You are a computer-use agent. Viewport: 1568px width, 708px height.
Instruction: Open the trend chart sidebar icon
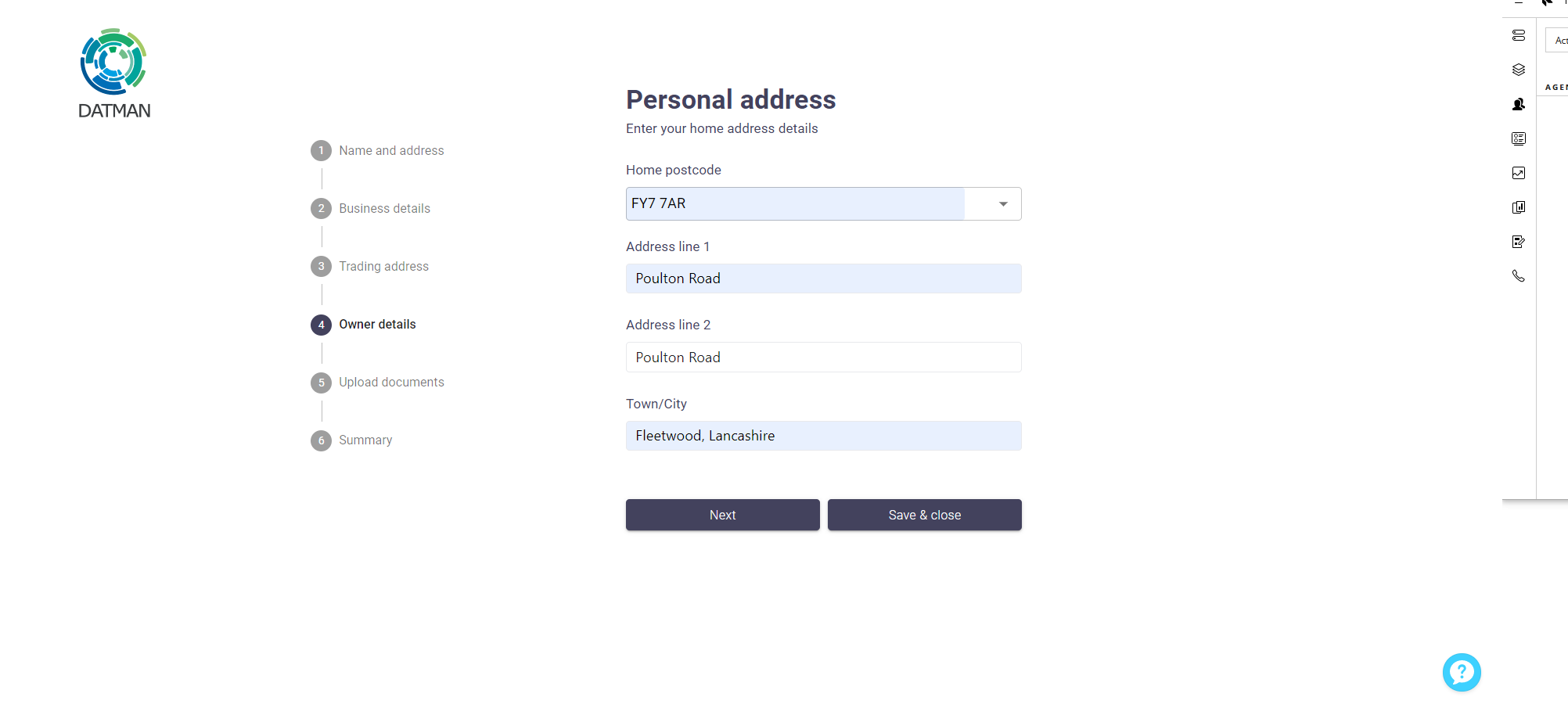(x=1519, y=173)
